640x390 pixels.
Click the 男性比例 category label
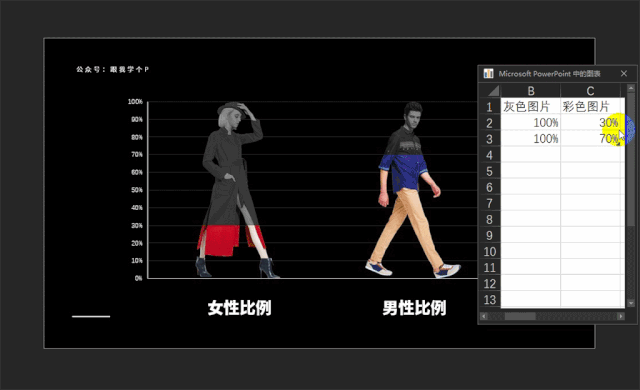(414, 308)
